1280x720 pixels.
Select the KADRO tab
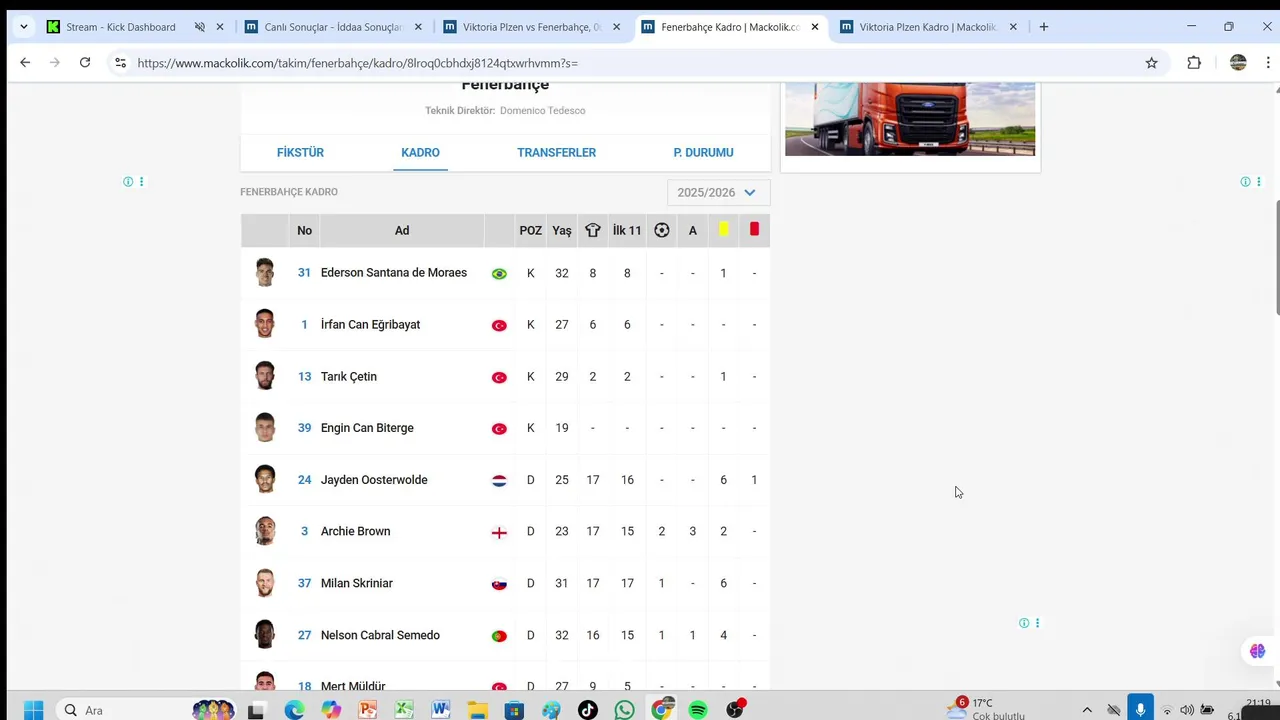420,152
